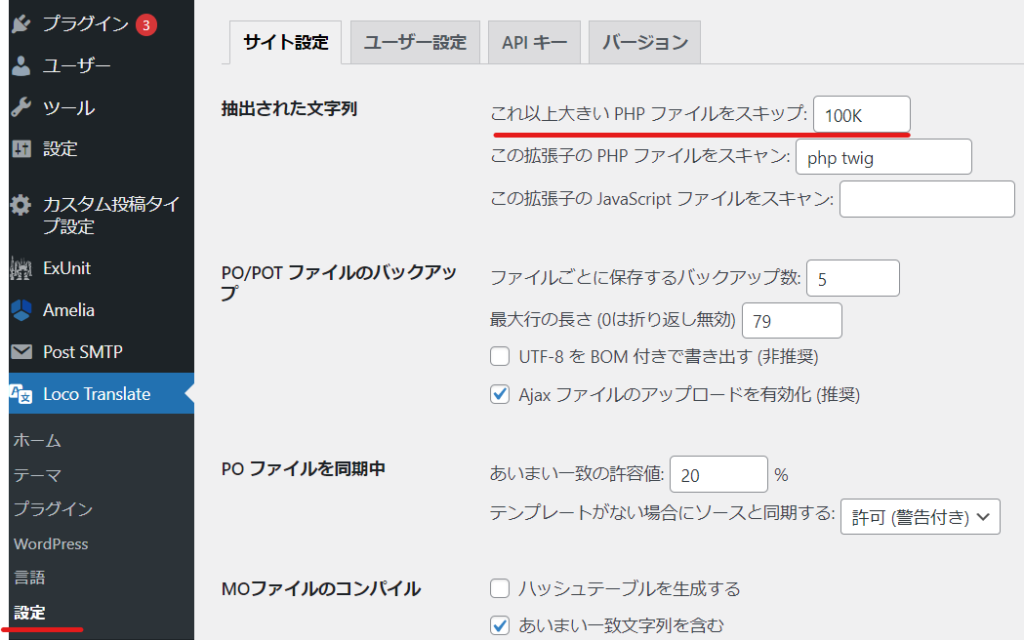1024x640 pixels.
Task: Open ユーザー menu in sidebar
Action: [x=76, y=66]
